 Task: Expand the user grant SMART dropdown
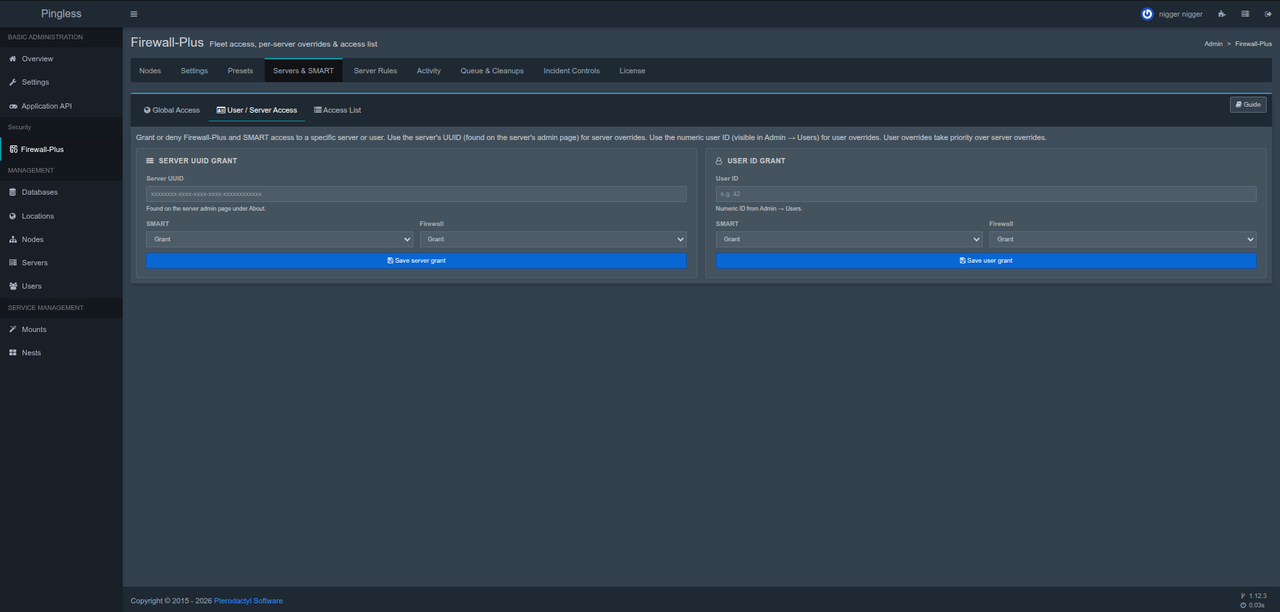click(849, 239)
